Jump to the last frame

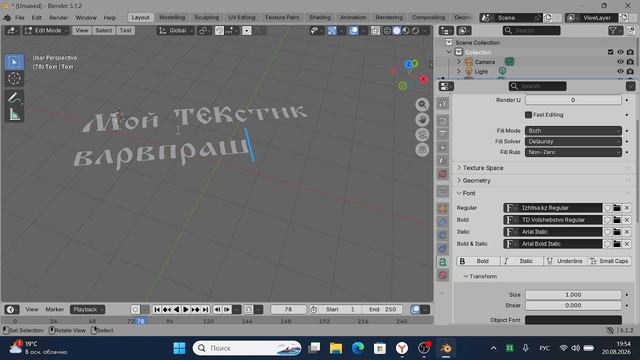tap(205, 310)
